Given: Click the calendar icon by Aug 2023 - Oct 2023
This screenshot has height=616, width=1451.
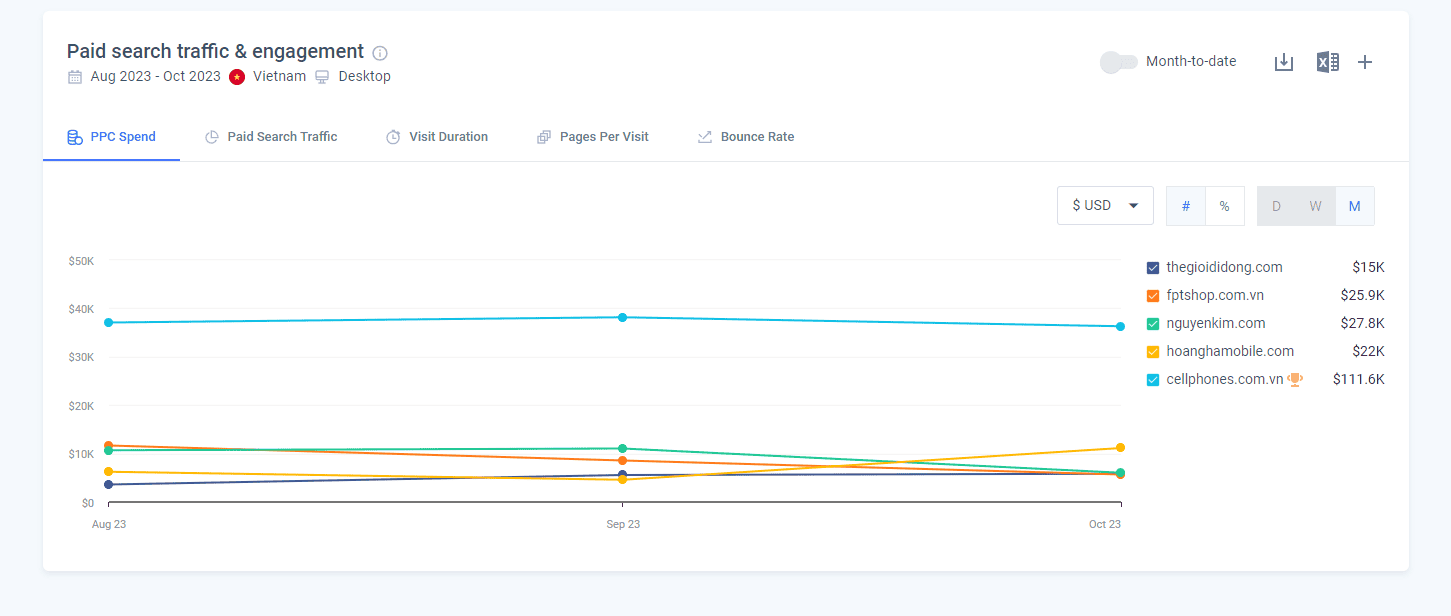Looking at the screenshot, I should [x=75, y=77].
